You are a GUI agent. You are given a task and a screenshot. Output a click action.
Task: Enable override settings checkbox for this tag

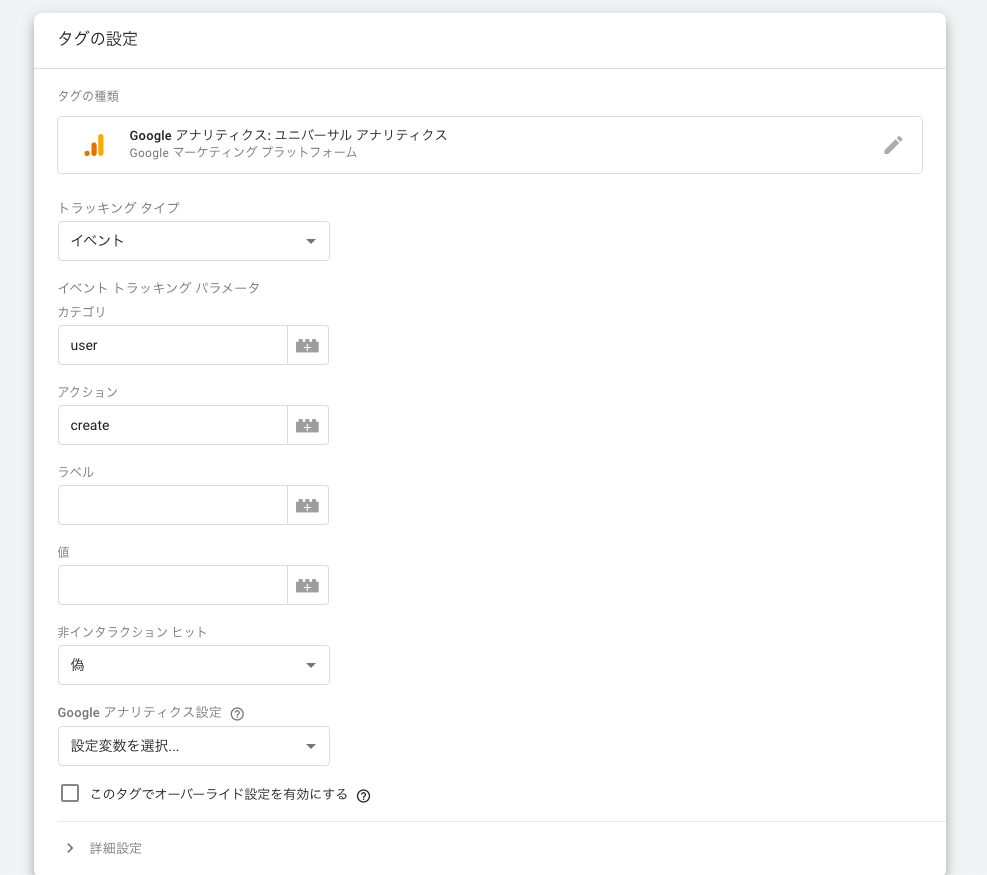70,793
